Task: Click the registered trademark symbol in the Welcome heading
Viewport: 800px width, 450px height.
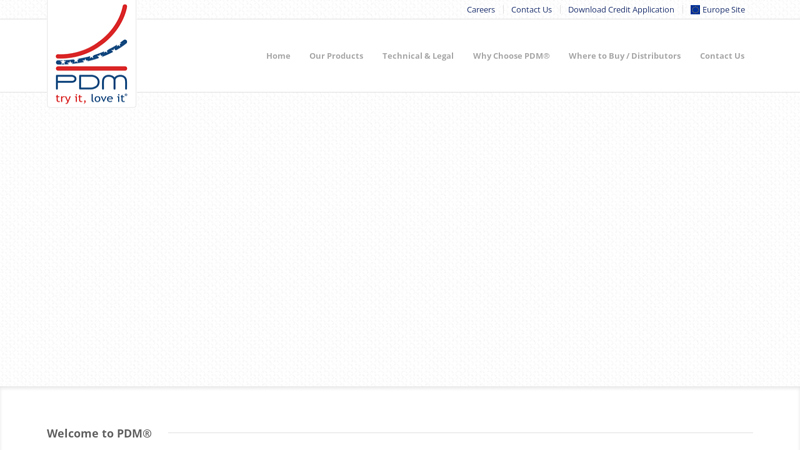Action: tap(146, 433)
